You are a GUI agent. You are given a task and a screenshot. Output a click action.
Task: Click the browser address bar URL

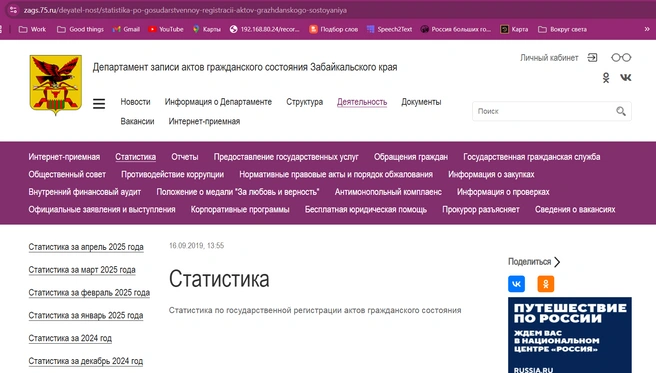tap(185, 10)
